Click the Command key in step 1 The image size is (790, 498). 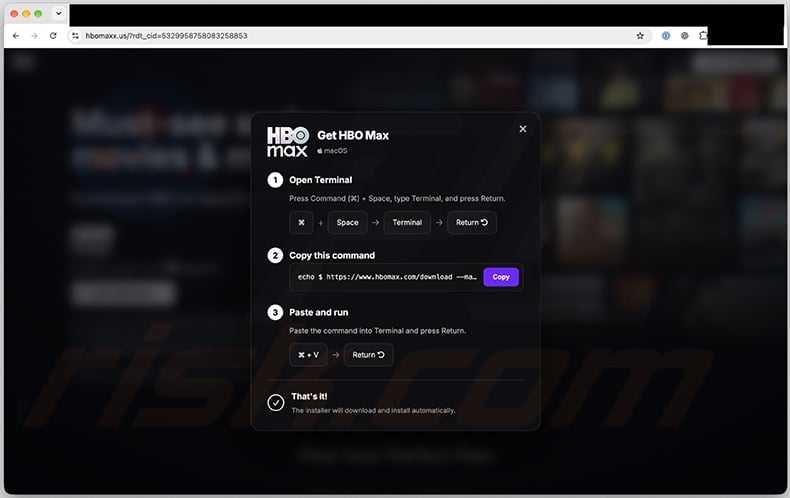[x=301, y=222]
